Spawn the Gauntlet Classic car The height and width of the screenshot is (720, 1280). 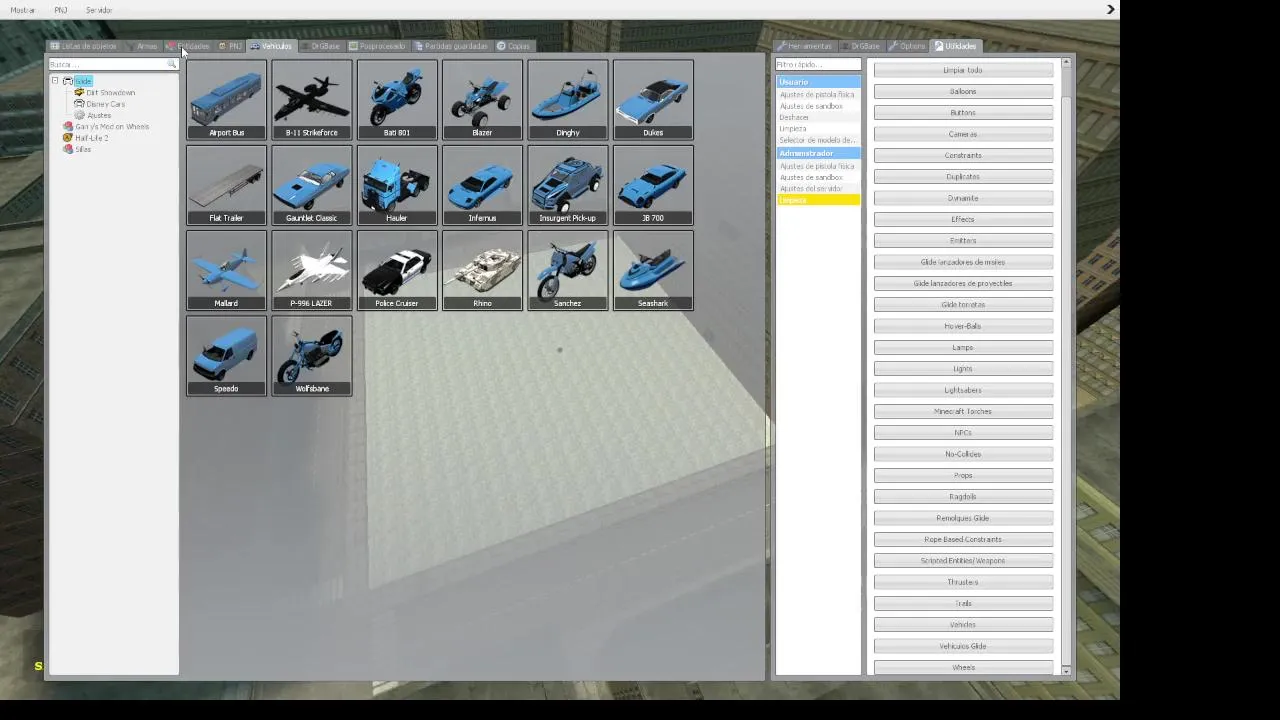[312, 185]
